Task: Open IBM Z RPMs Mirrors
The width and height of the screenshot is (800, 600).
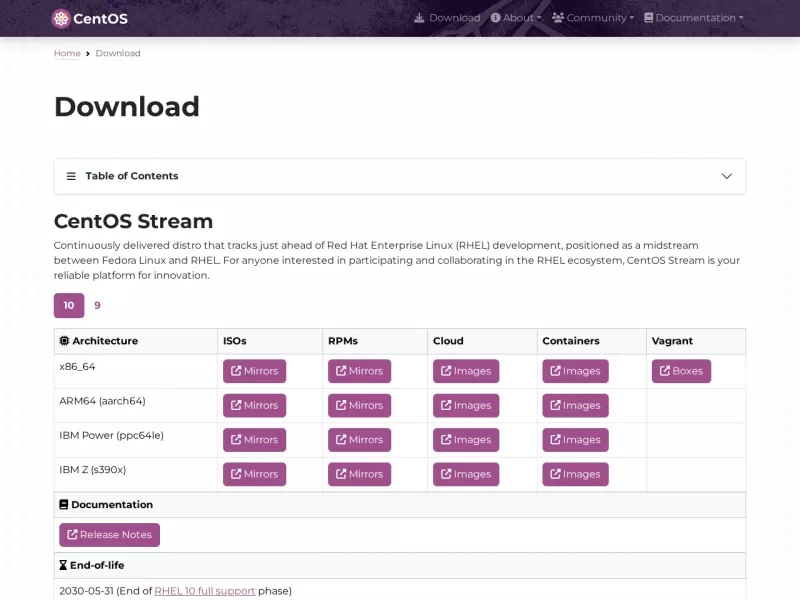Action: coord(359,474)
